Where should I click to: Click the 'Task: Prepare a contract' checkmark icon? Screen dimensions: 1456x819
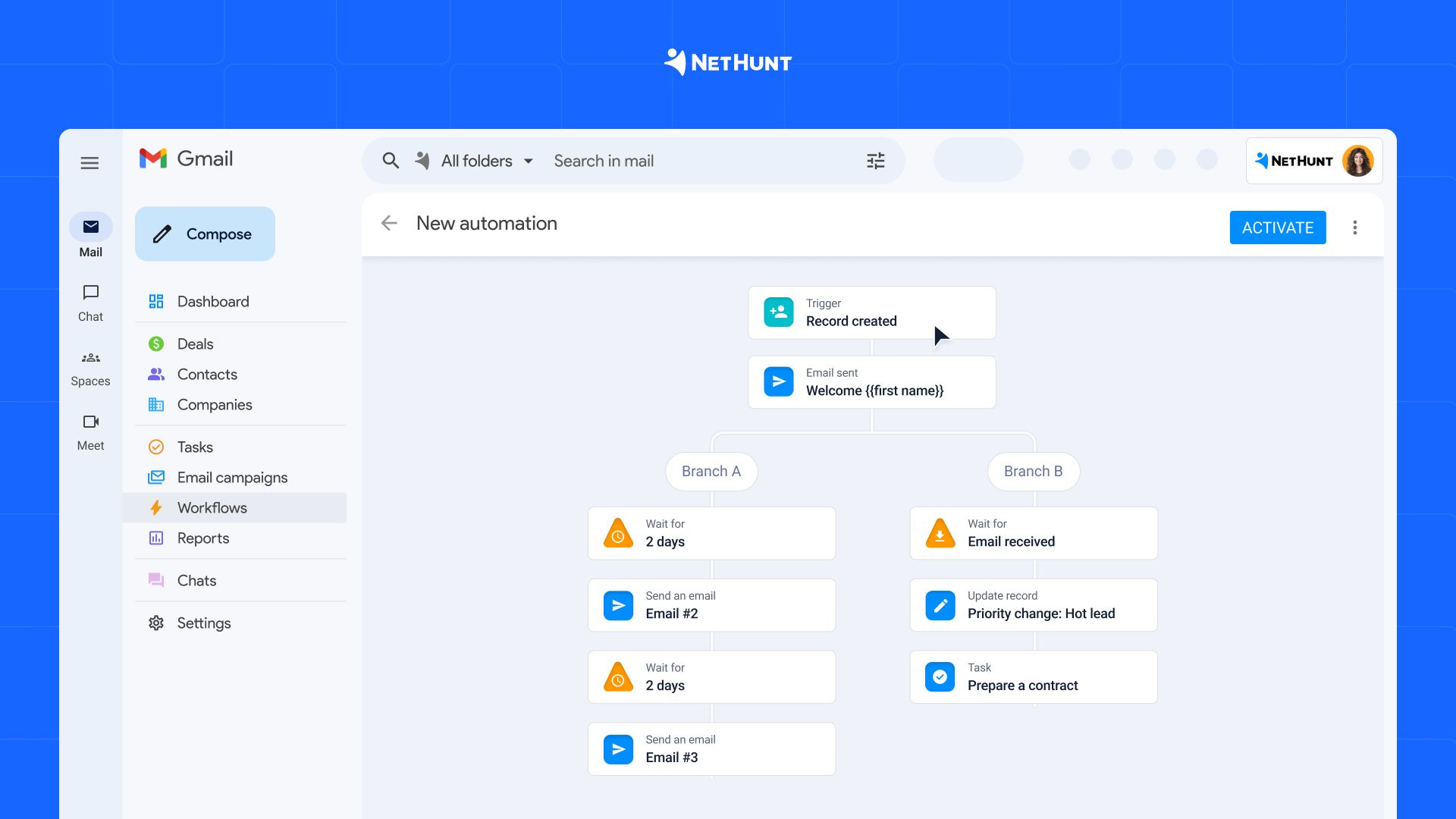point(939,677)
